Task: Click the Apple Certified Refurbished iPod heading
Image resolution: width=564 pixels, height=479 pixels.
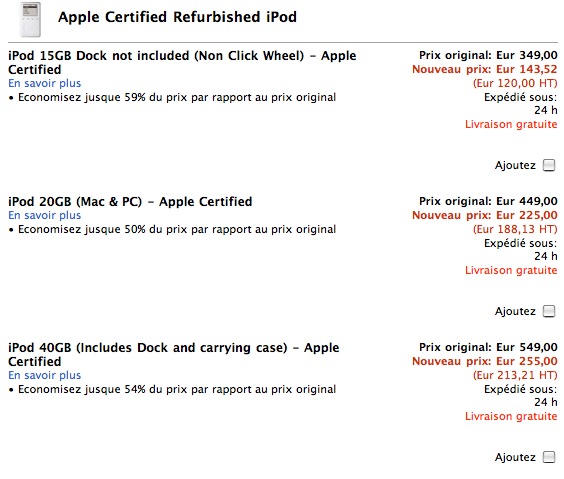Action: point(177,17)
